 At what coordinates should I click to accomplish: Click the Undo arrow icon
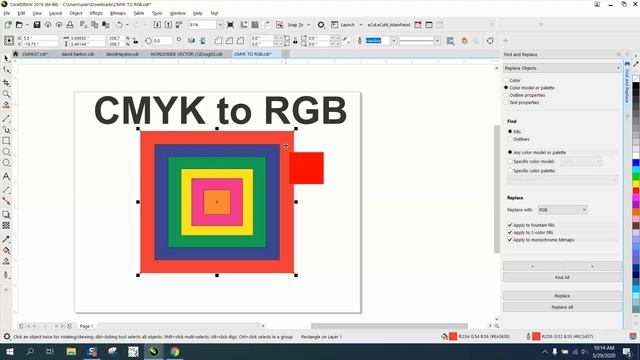[119, 25]
